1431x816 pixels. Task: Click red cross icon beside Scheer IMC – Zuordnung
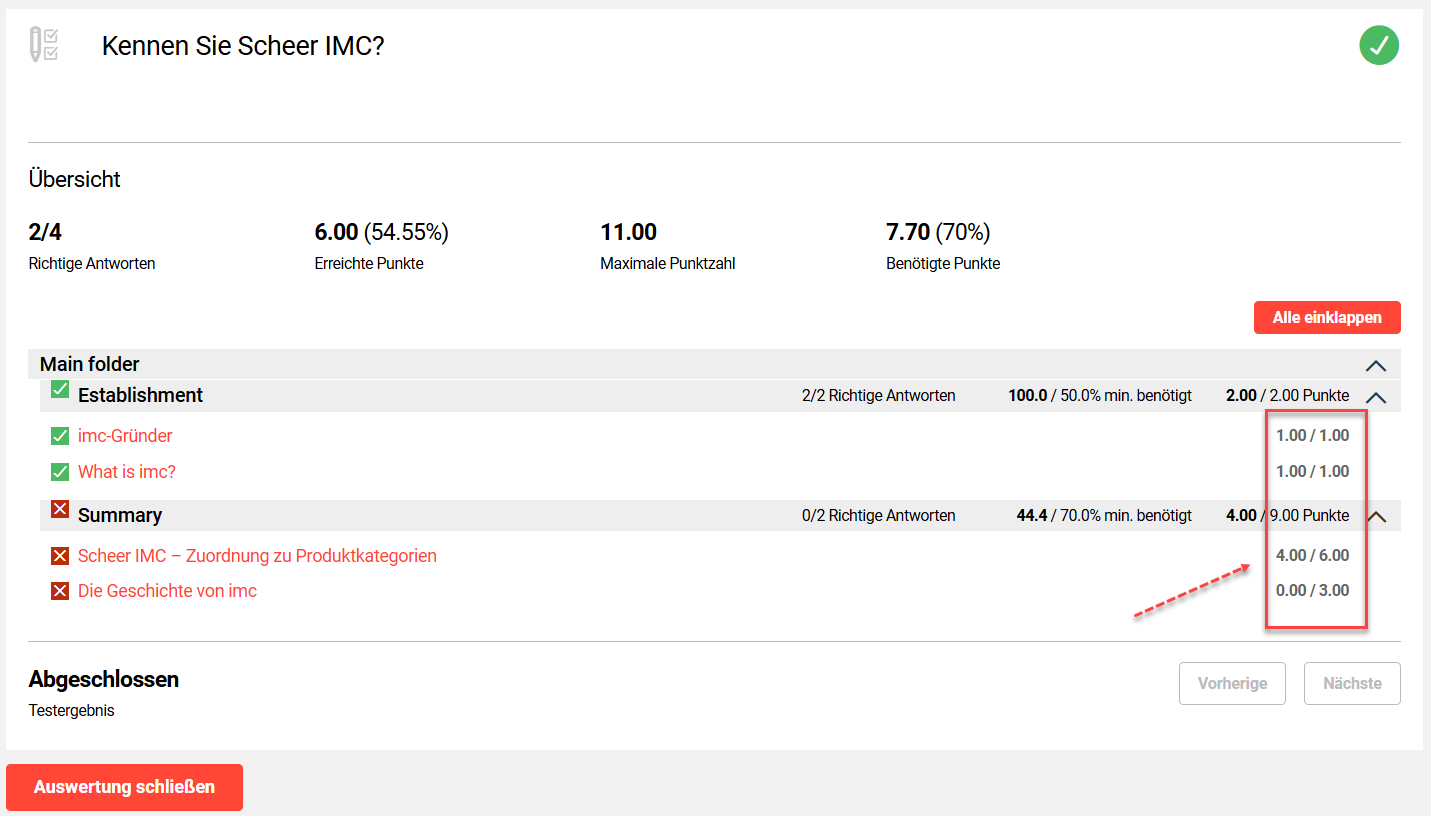(60, 556)
